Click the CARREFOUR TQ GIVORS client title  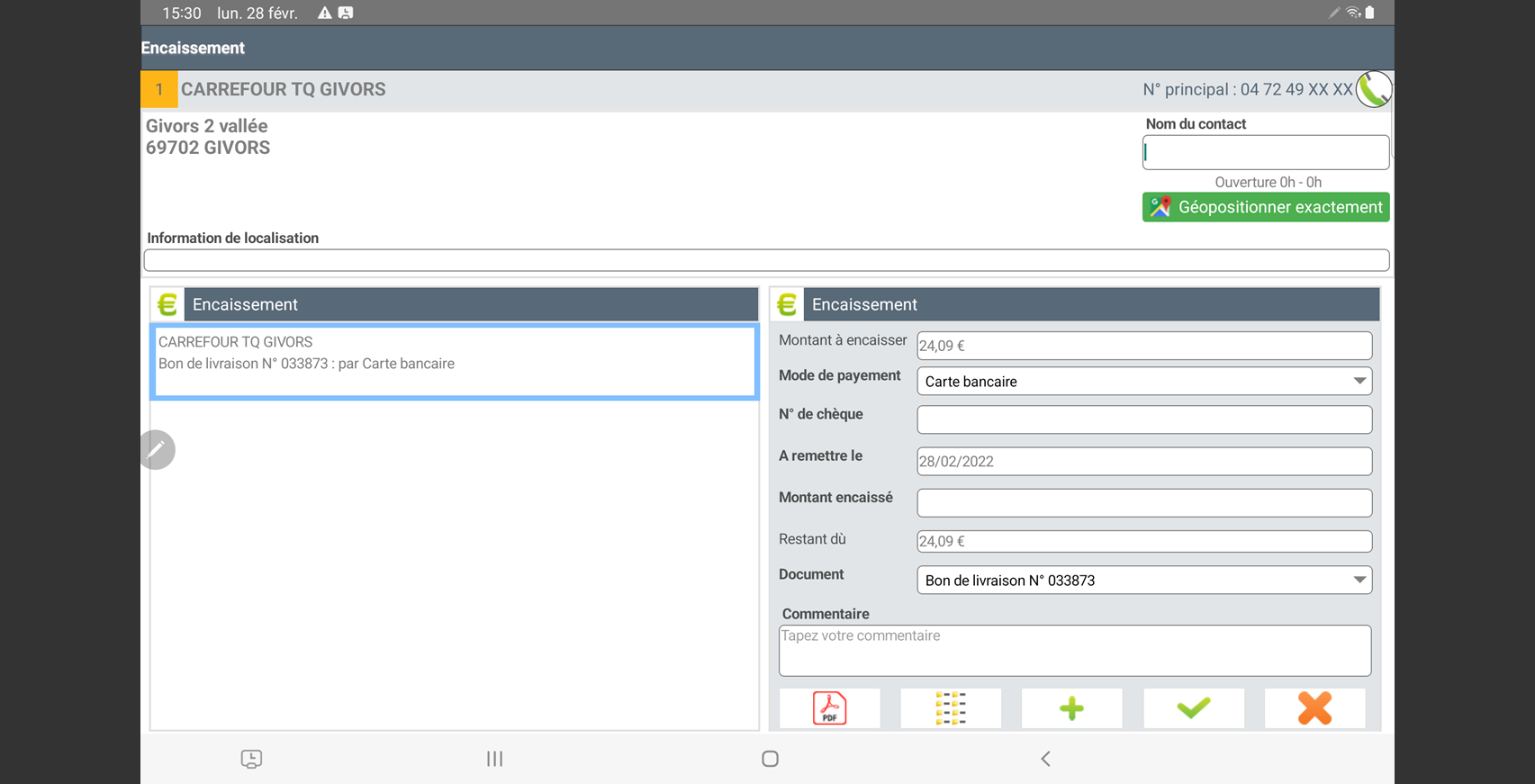[283, 89]
